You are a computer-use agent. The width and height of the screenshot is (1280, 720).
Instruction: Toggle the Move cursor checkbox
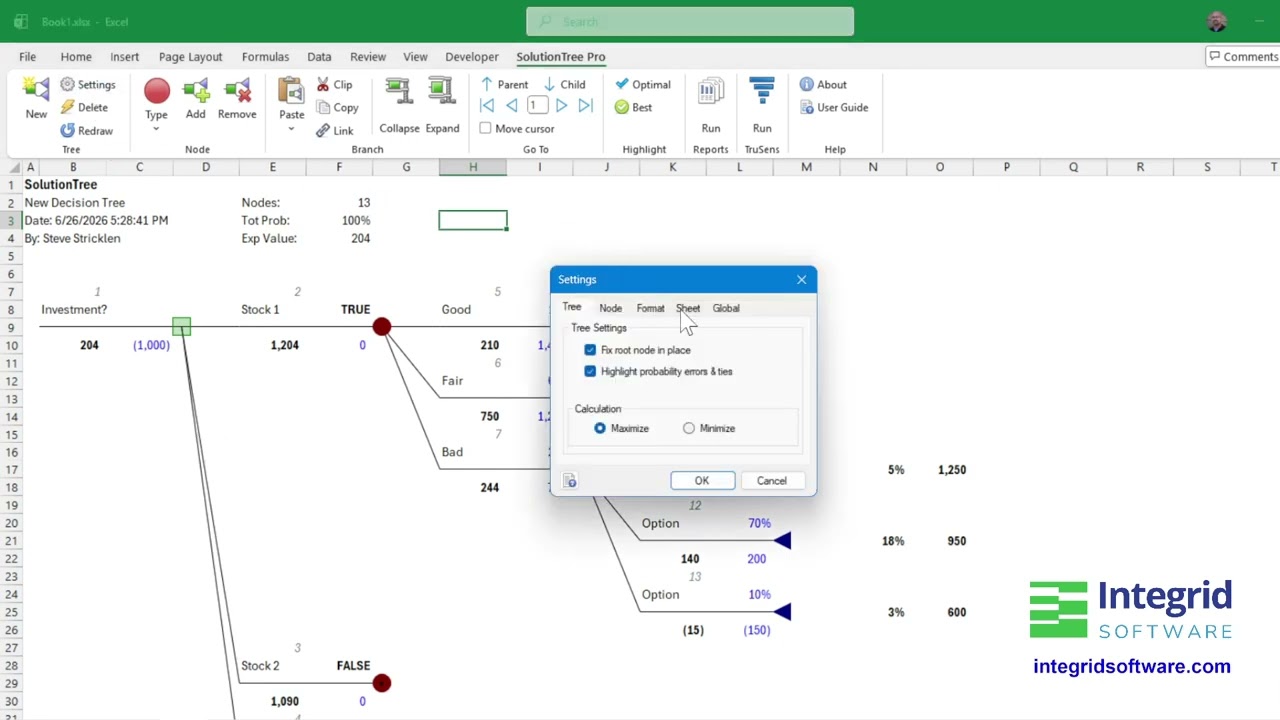tap(485, 128)
